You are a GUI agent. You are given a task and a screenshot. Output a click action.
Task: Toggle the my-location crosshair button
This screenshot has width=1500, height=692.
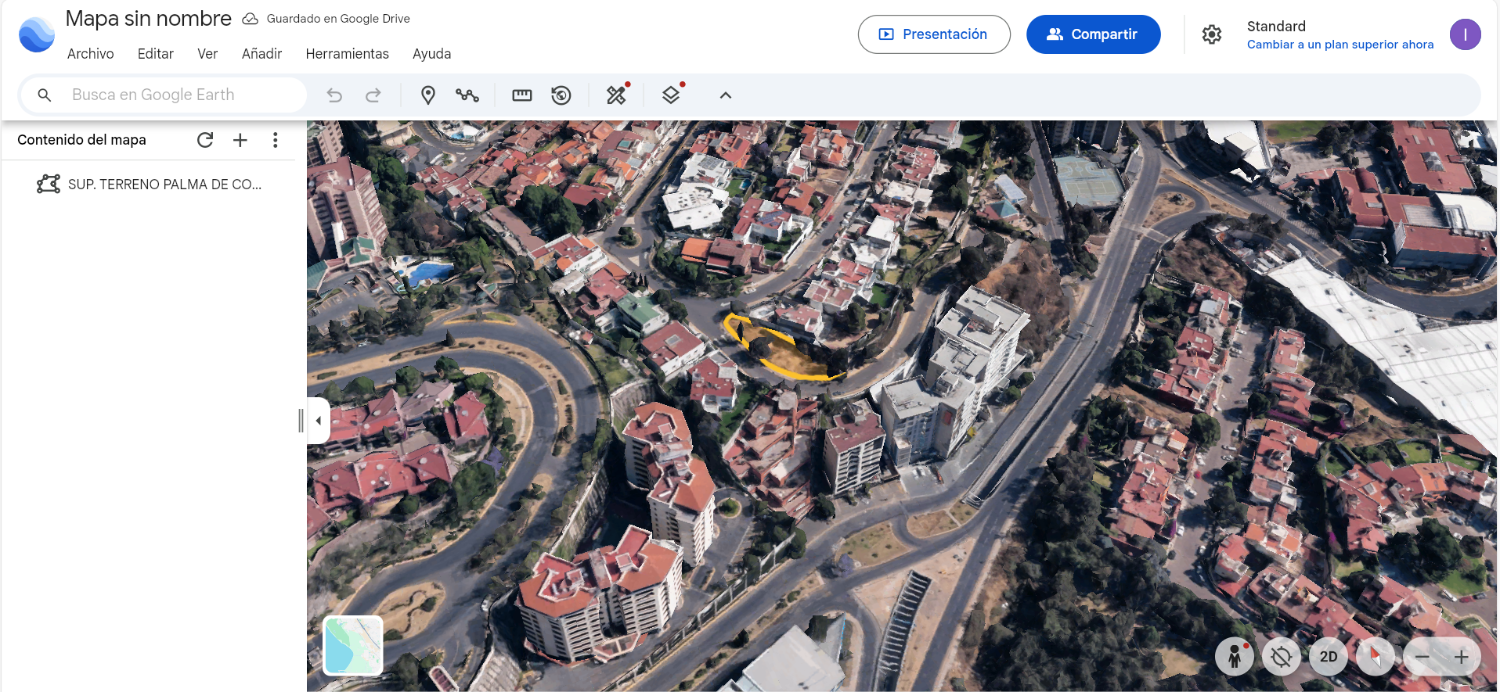pos(1281,657)
